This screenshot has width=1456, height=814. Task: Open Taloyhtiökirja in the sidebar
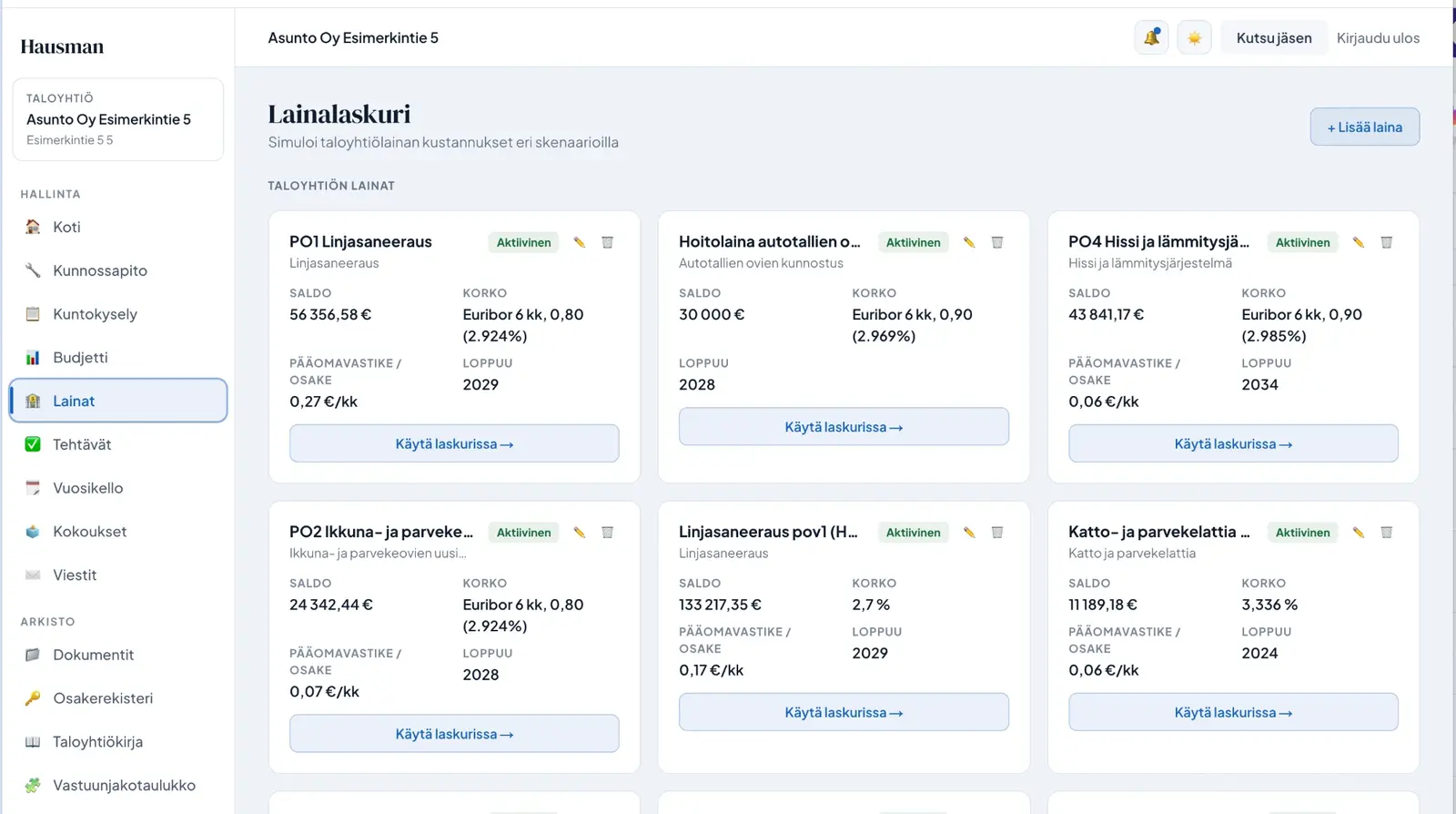(118, 742)
